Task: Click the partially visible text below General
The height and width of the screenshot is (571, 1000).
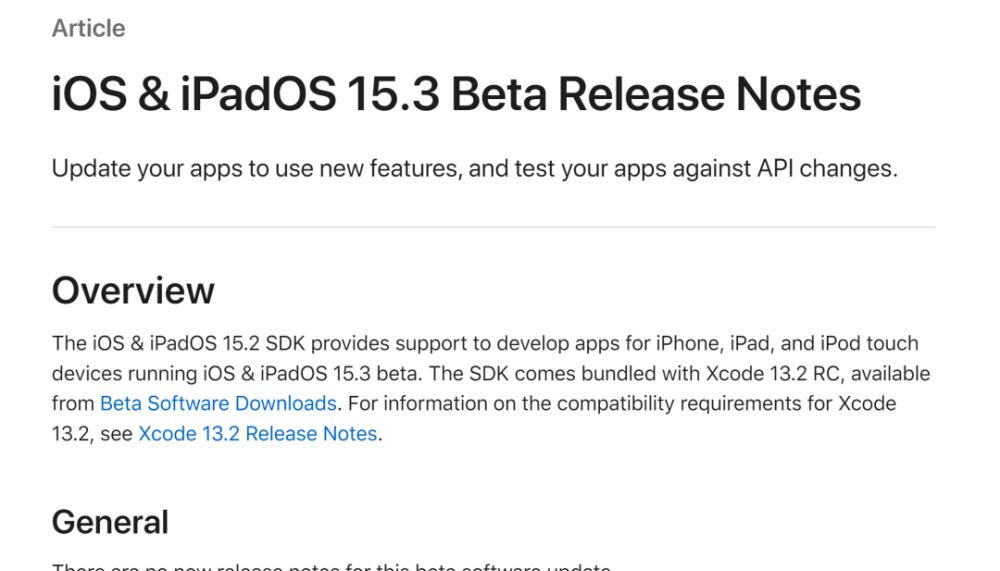Action: tap(332, 567)
